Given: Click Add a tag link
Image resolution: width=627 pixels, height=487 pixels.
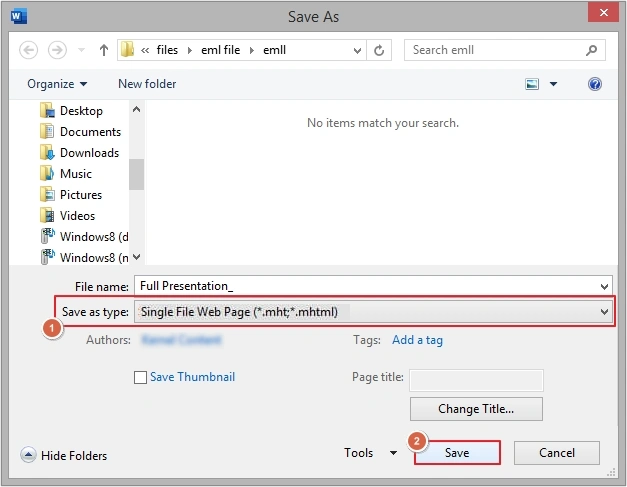Looking at the screenshot, I should 417,340.
